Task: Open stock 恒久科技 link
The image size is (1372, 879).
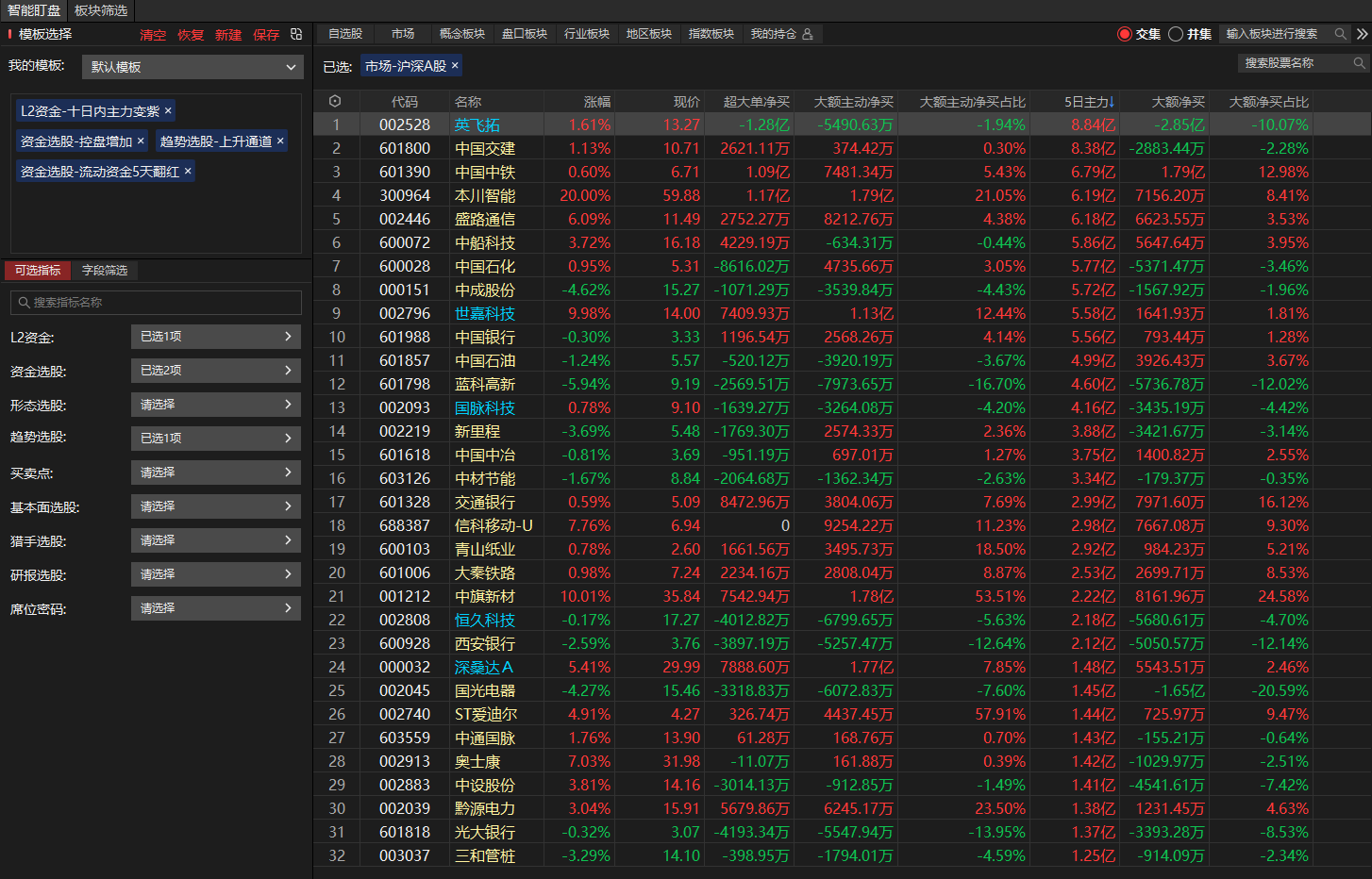Action: pos(485,620)
